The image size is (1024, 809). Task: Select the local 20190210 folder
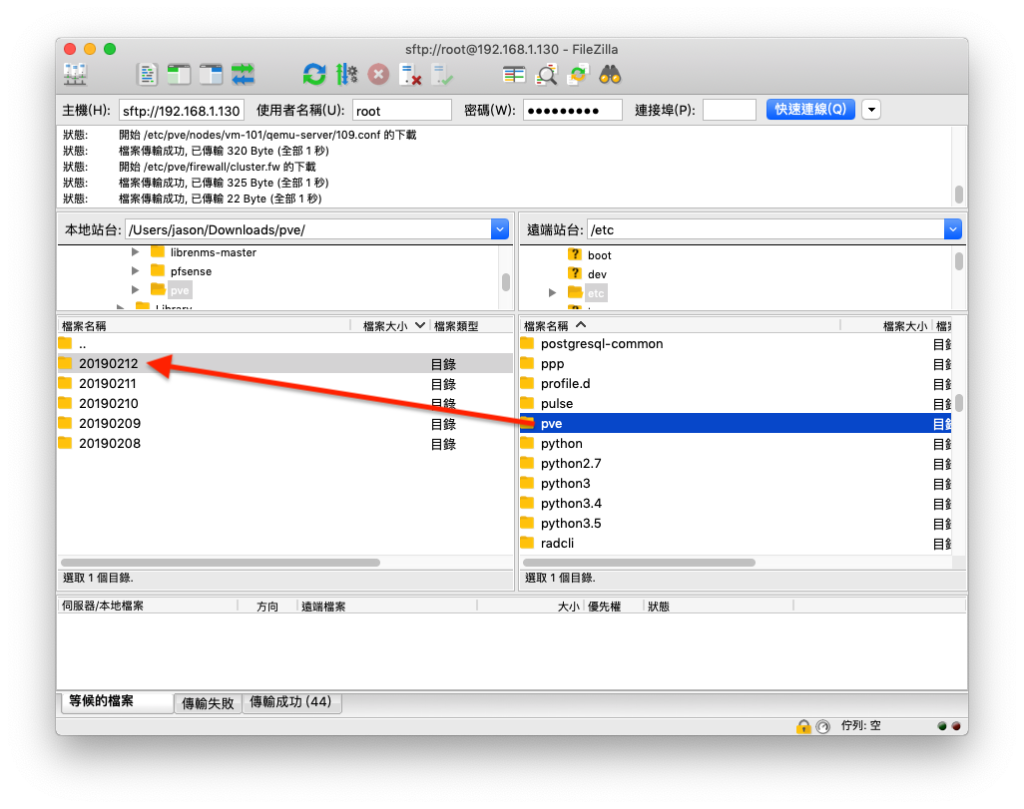click(x=285, y=404)
